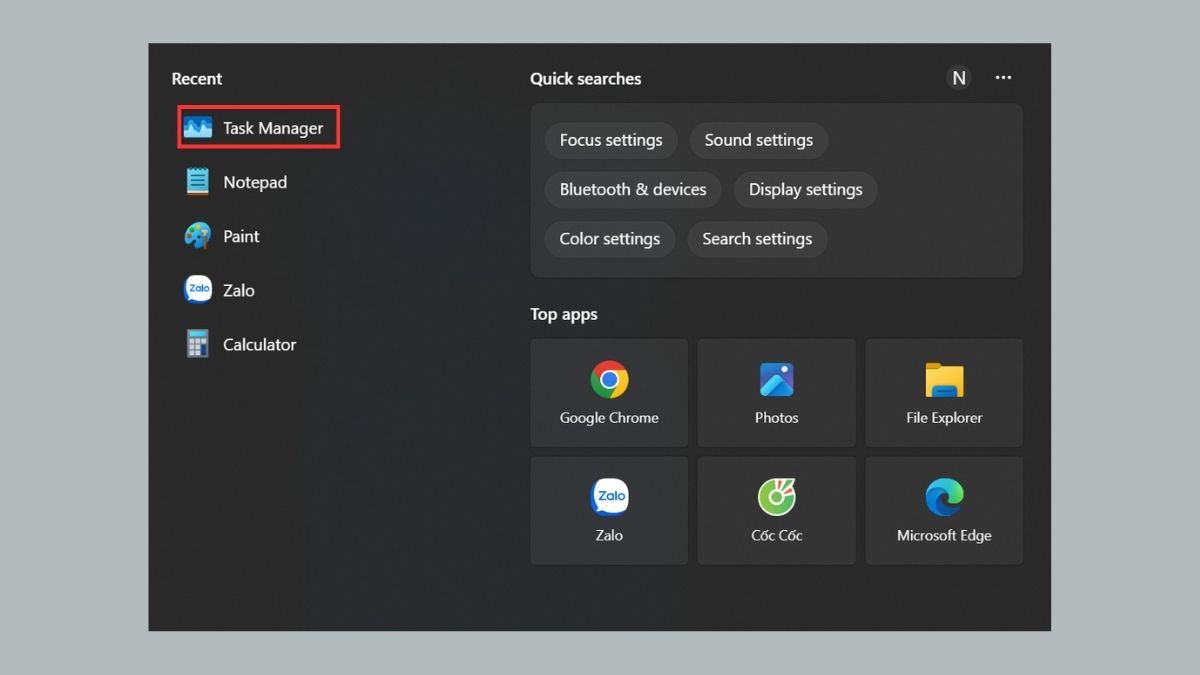The image size is (1200, 675).
Task: Select Color settings quick search
Action: point(610,239)
